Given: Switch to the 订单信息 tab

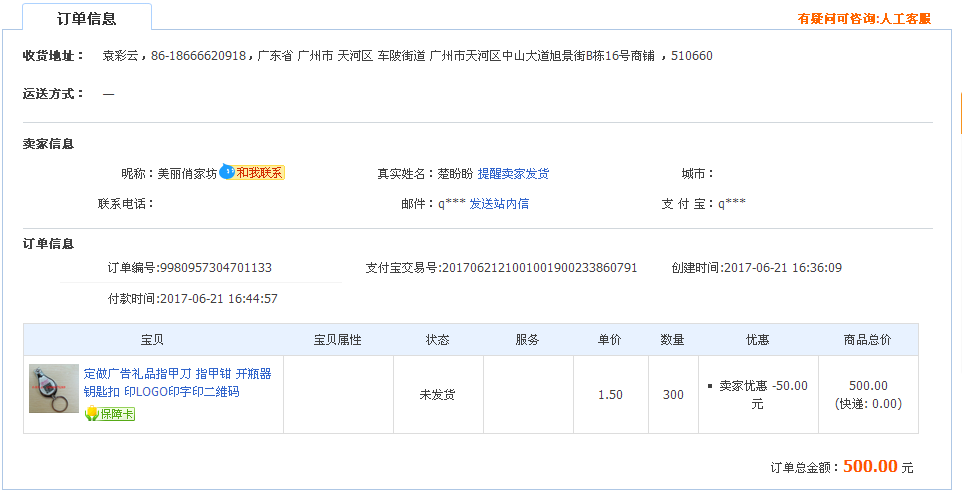Looking at the screenshot, I should click(x=86, y=18).
